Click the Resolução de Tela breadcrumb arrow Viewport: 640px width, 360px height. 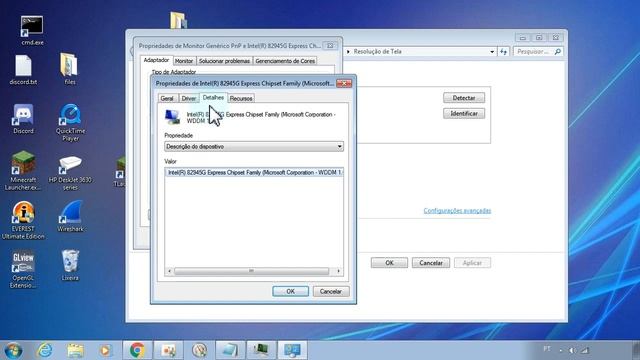pos(348,52)
